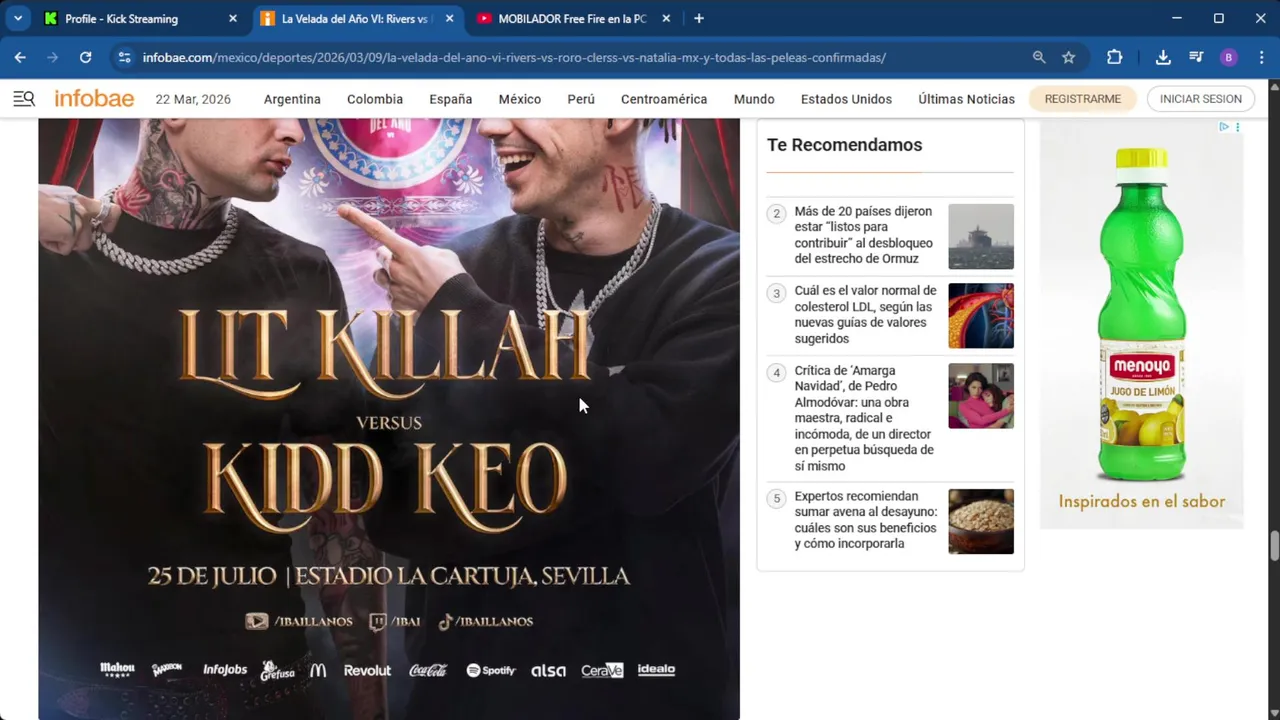
Task: Reload the current page
Action: click(x=86, y=58)
